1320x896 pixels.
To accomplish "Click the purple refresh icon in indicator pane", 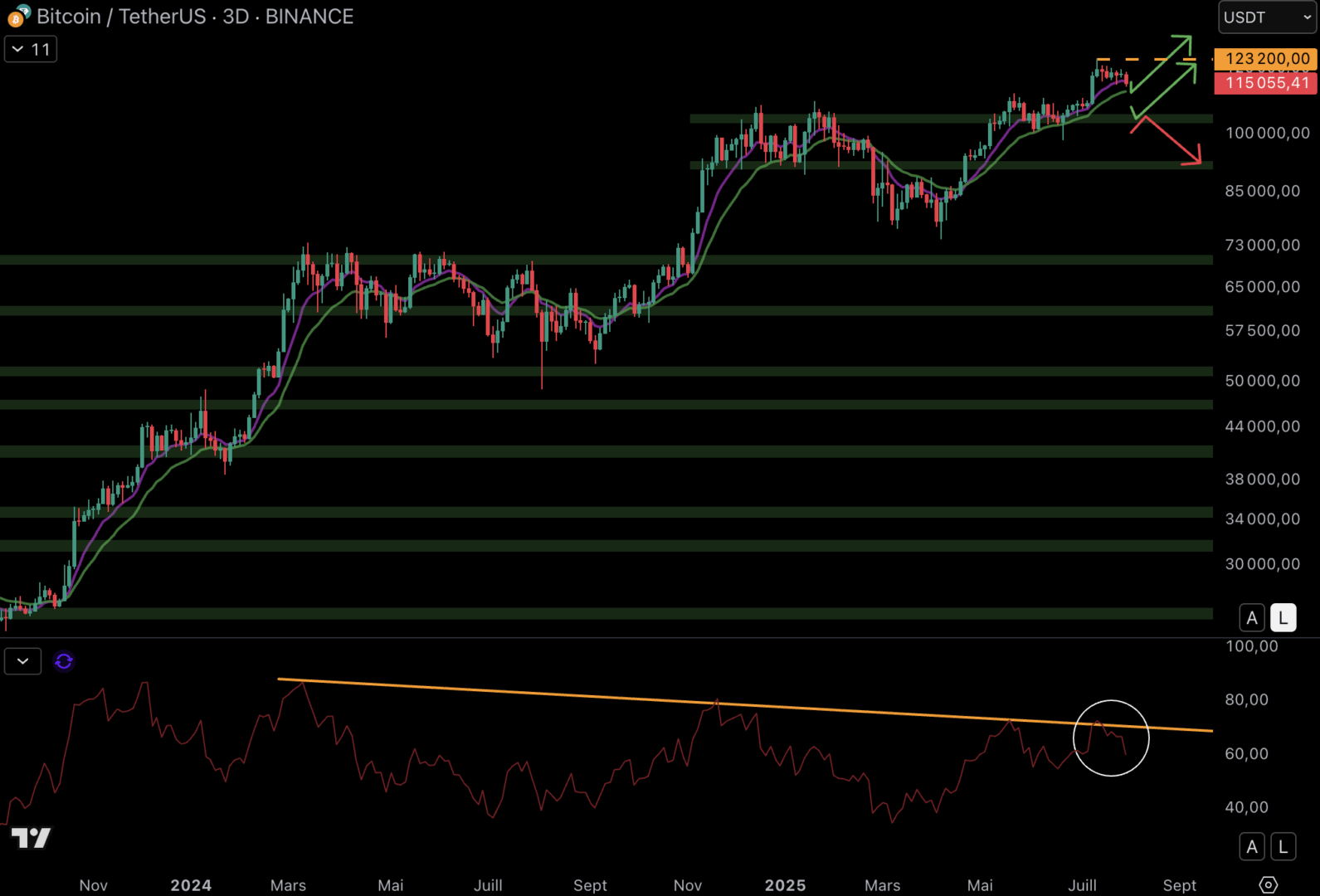I will pos(64,661).
